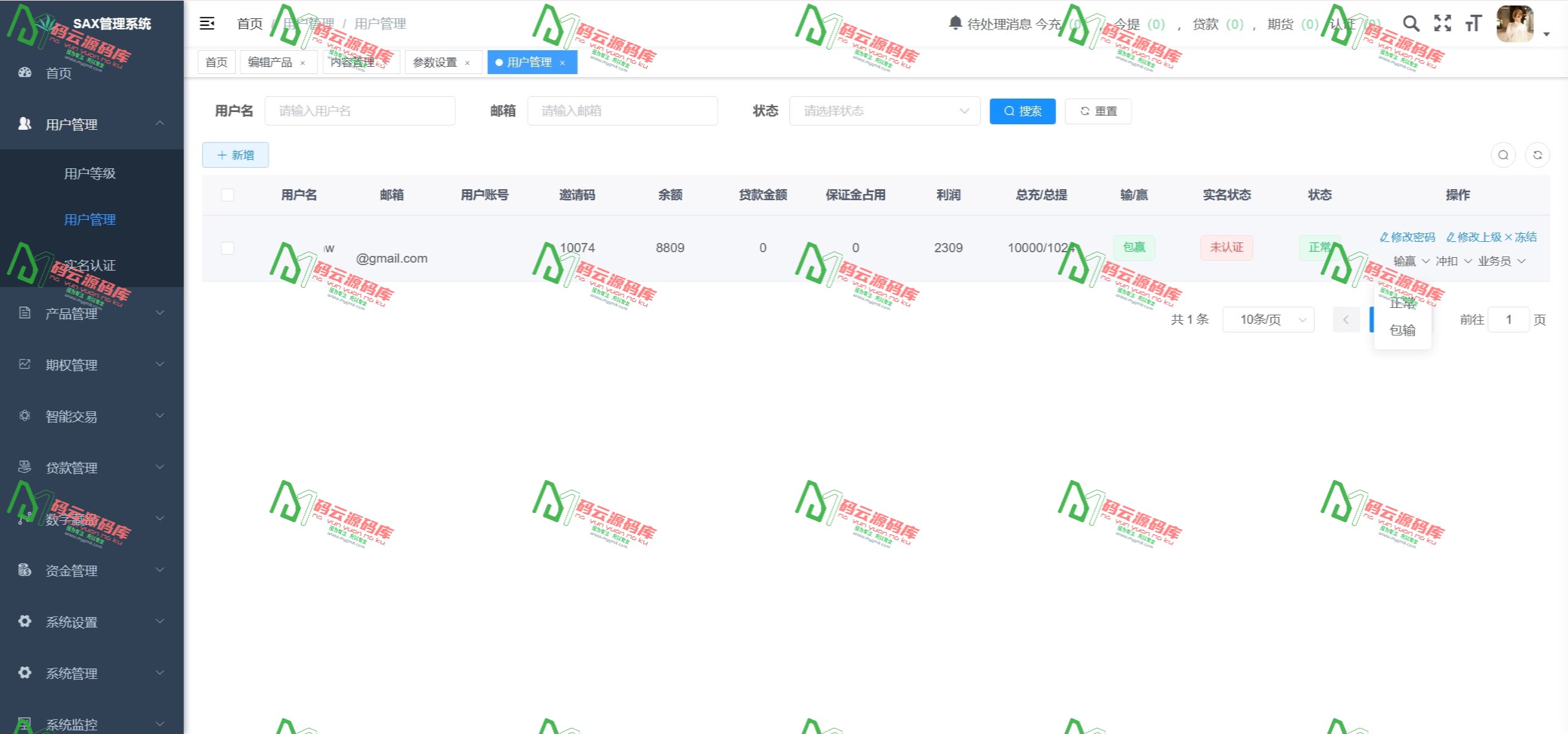The width and height of the screenshot is (1568, 734).
Task: Switch to the 首页 tab
Action: point(216,62)
